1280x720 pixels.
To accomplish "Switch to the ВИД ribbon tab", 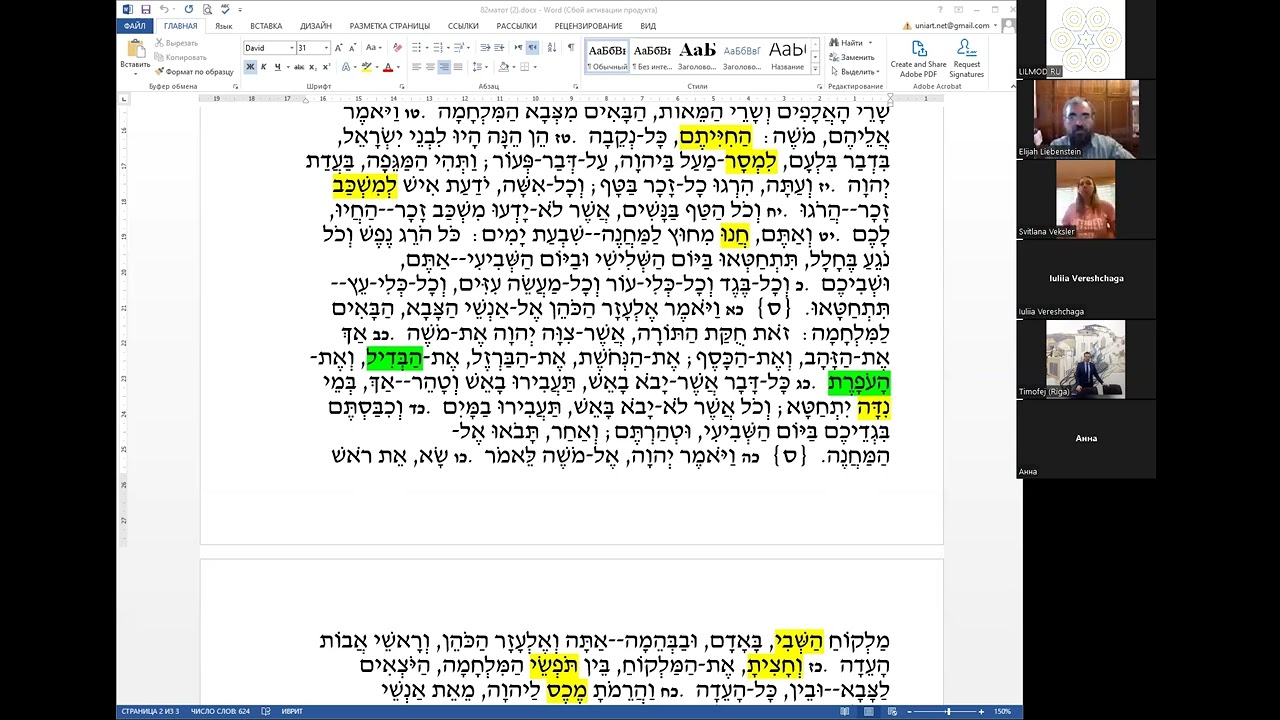I will pyautogui.click(x=648, y=26).
